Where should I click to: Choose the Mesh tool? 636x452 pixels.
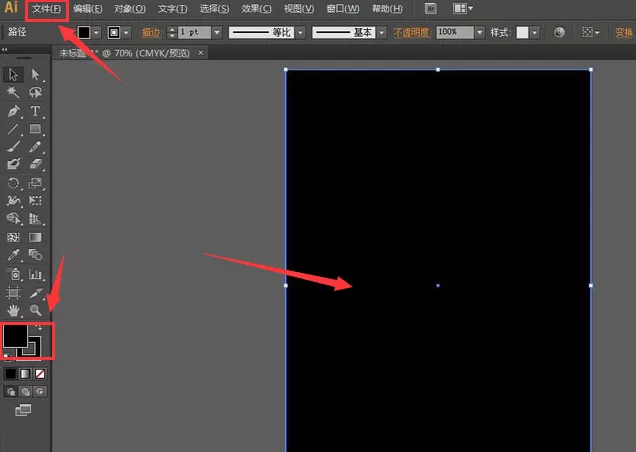click(13, 237)
